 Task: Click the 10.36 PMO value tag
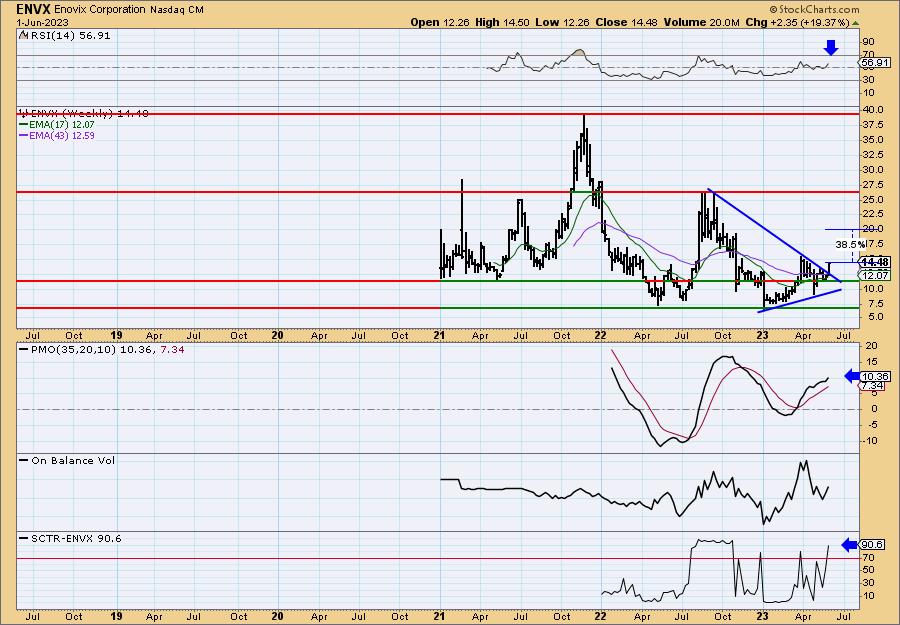[x=876, y=376]
